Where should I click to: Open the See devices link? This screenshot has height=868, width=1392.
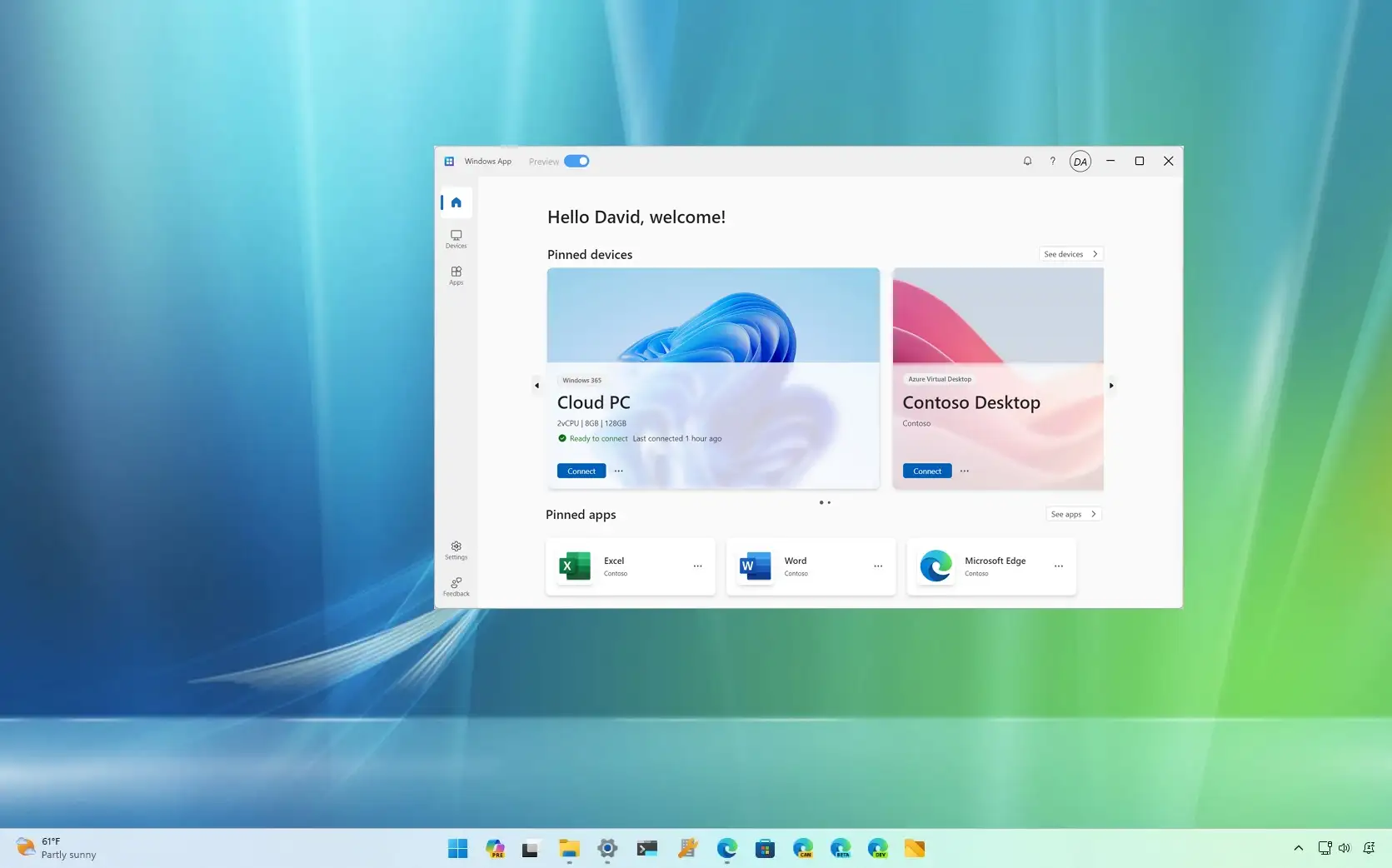[x=1070, y=253]
